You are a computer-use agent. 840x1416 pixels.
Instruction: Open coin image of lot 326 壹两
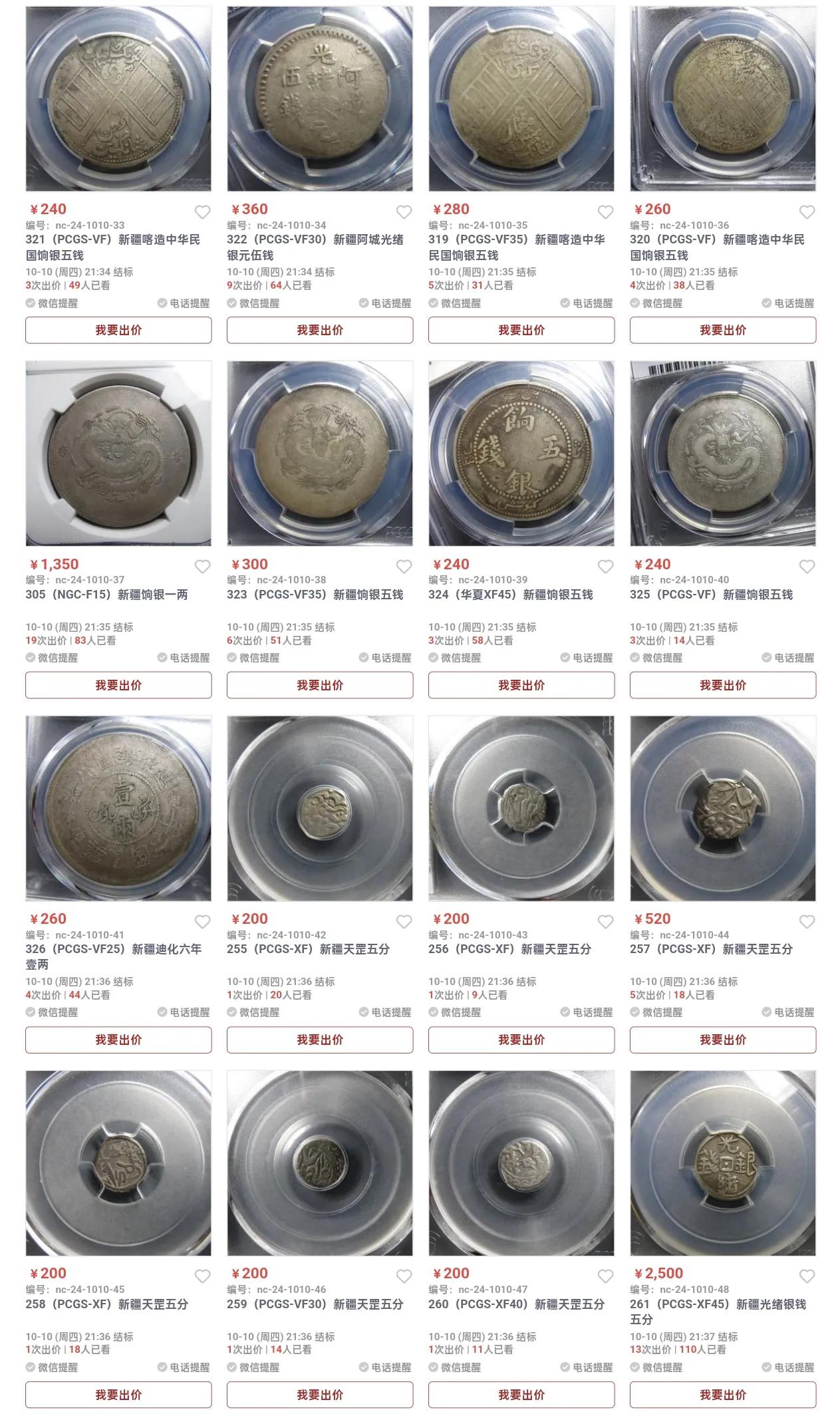pos(118,808)
